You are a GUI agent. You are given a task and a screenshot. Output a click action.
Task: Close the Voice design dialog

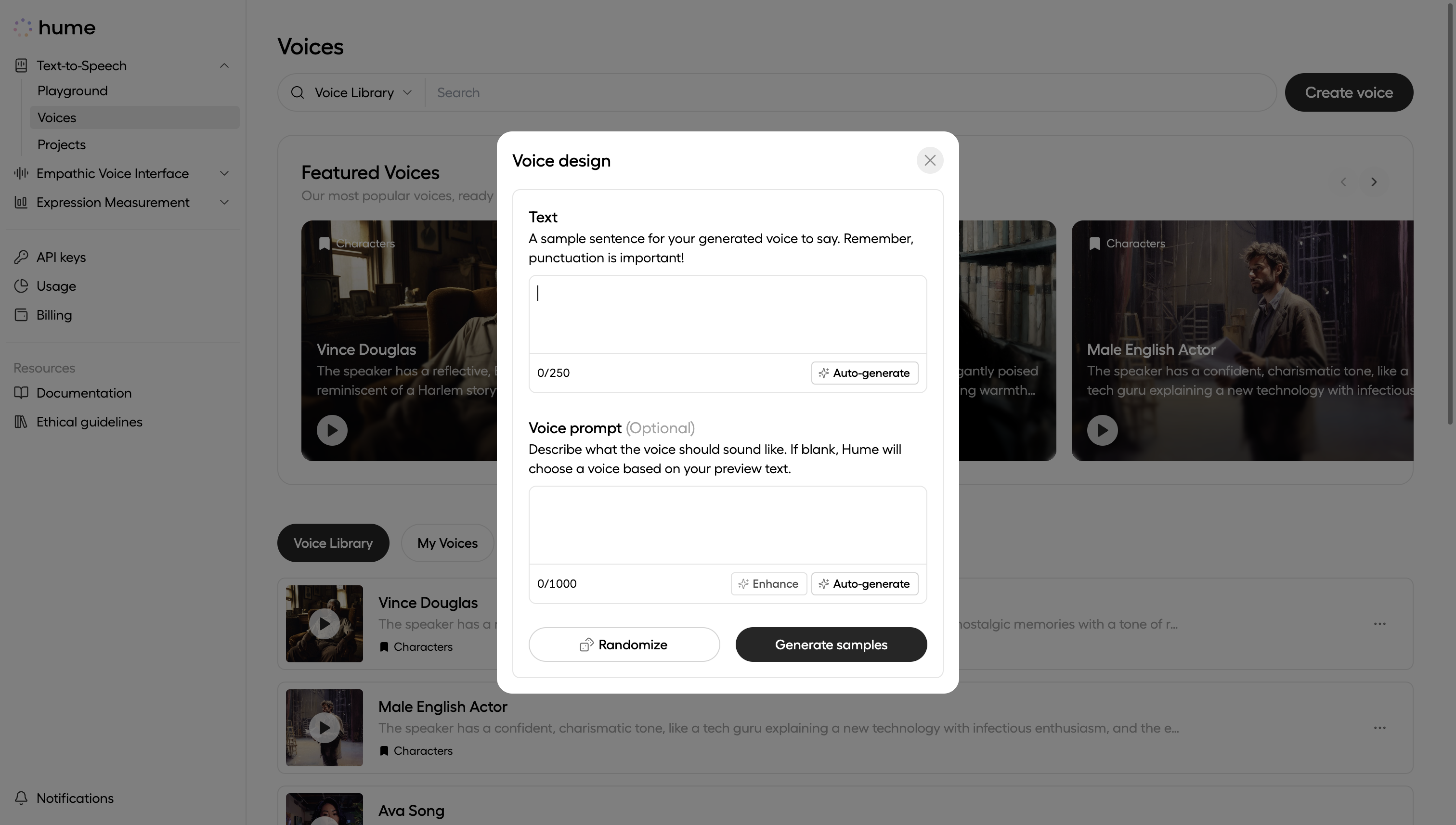click(929, 160)
